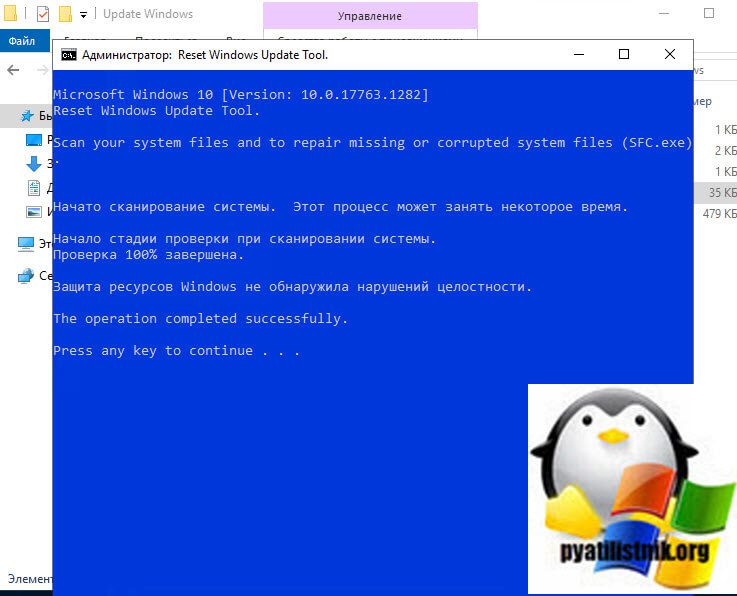Minimize the Reset Windows Update Tool console
The width and height of the screenshot is (737, 596).
[x=579, y=55]
